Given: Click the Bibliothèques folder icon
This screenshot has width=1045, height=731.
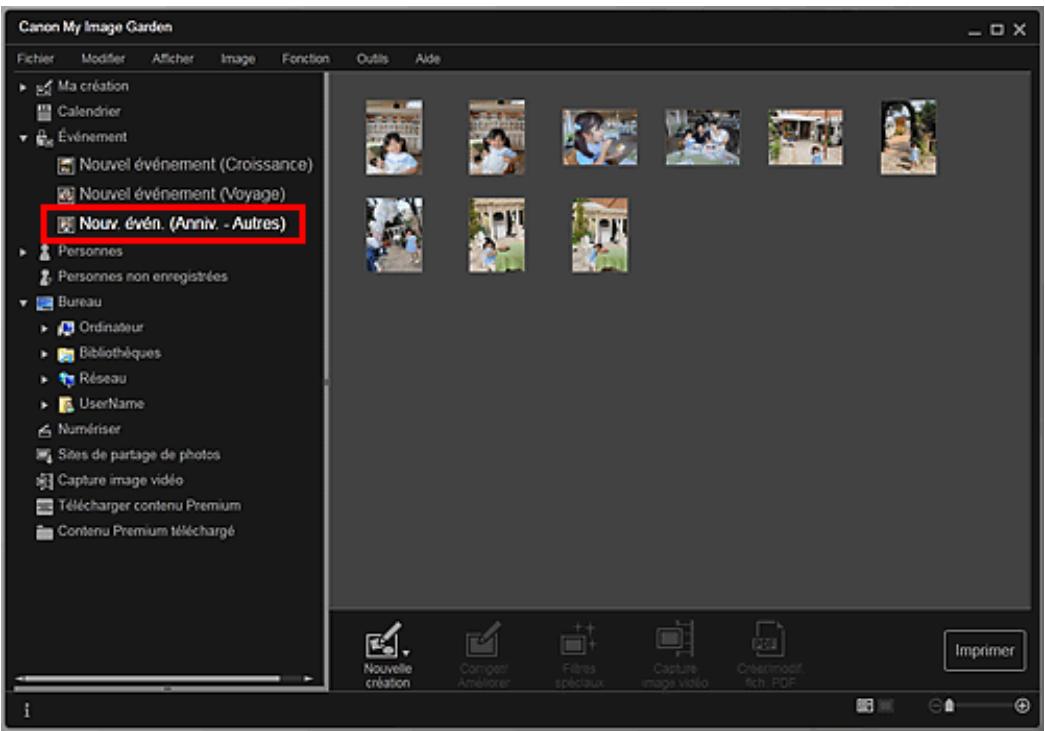Looking at the screenshot, I should [x=66, y=354].
